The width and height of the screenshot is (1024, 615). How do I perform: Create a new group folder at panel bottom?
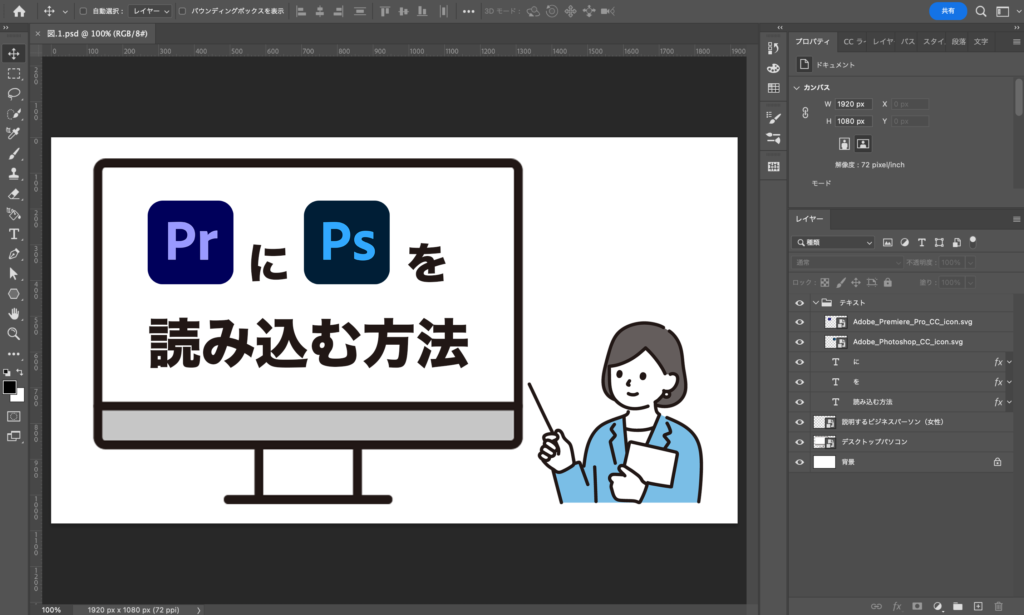point(957,606)
